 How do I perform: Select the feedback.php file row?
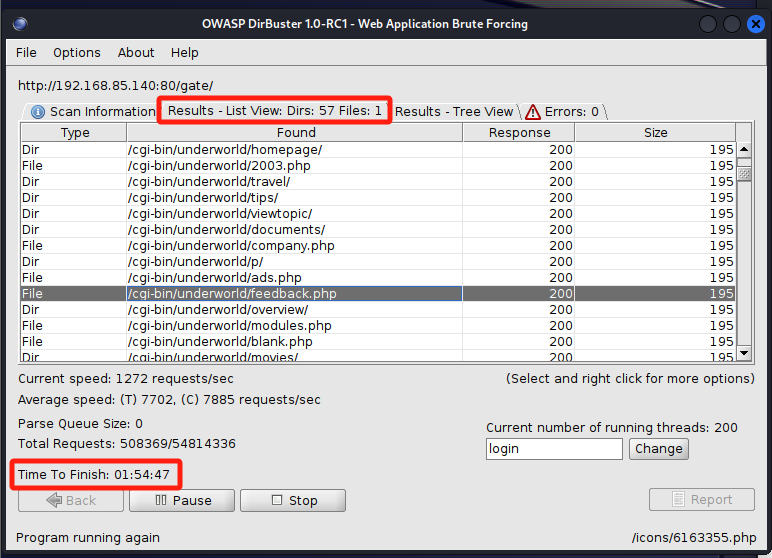(294, 294)
